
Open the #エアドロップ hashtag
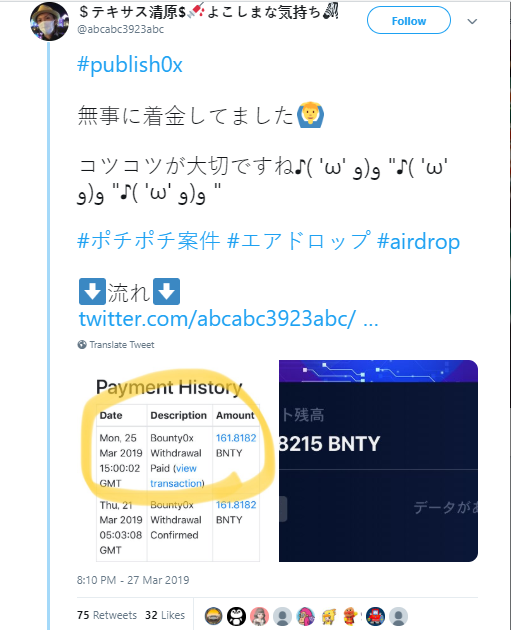click(x=299, y=241)
